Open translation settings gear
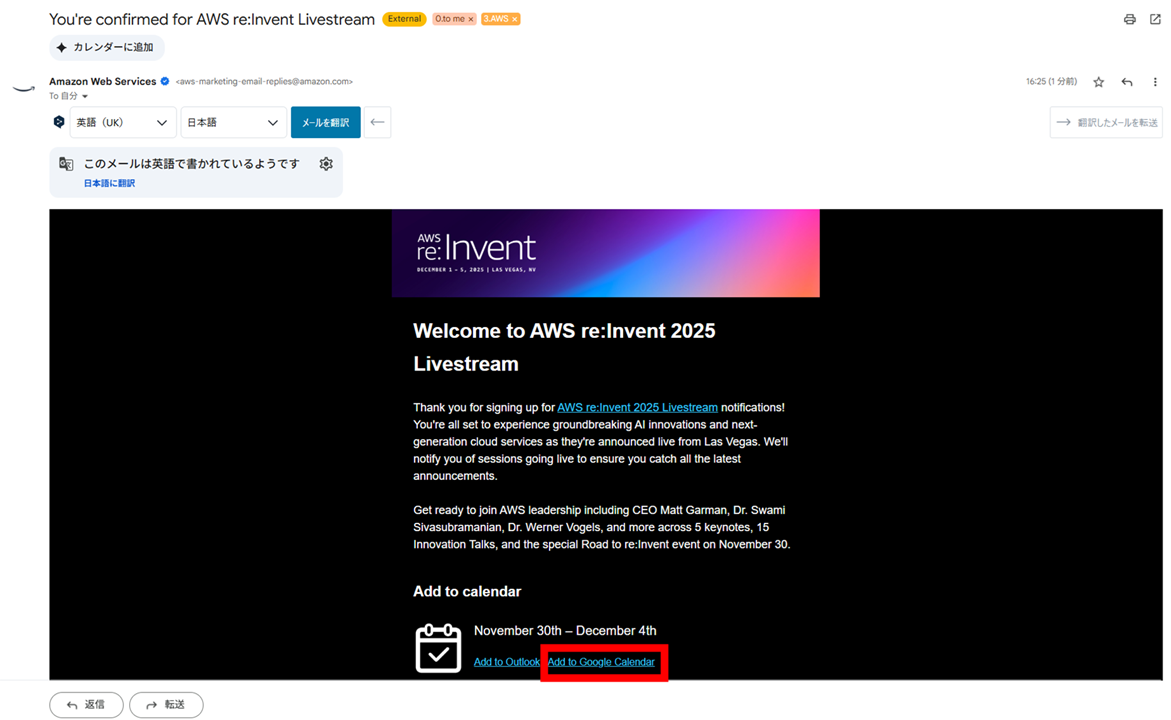1171x720 pixels. (x=326, y=163)
